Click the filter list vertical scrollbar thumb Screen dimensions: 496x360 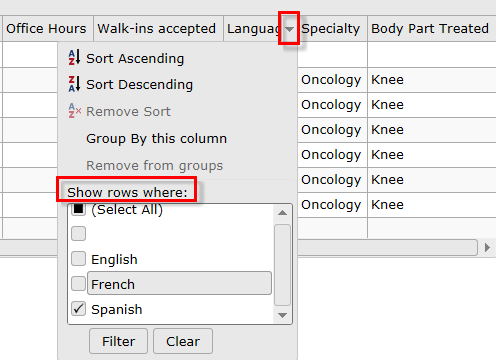pos(282,265)
